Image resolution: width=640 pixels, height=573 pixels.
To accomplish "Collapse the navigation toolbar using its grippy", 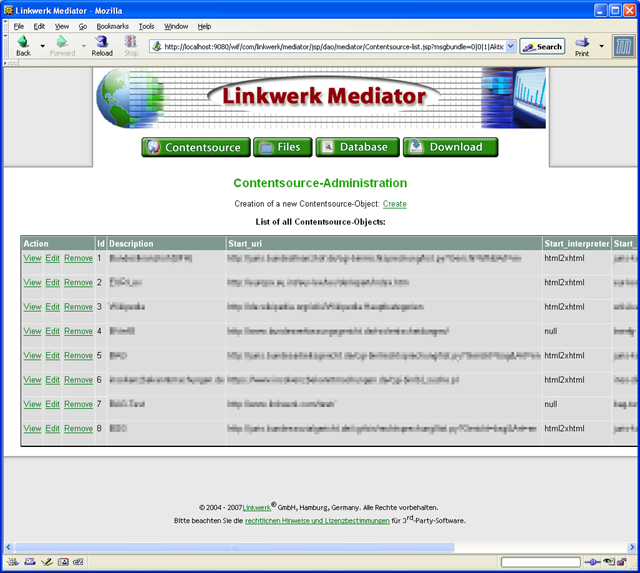I will (5, 46).
